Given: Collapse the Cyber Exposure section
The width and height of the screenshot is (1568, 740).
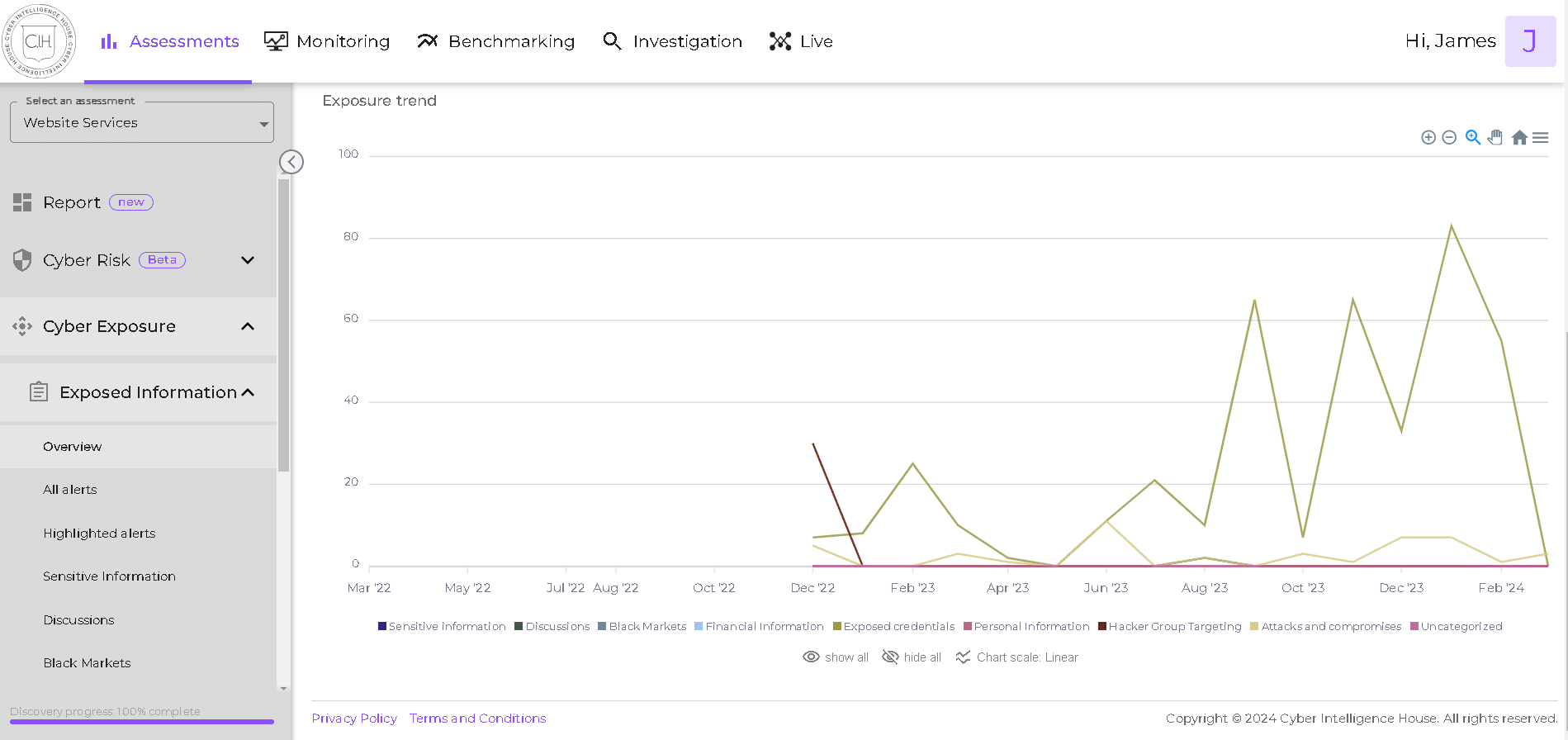Looking at the screenshot, I should (x=247, y=326).
